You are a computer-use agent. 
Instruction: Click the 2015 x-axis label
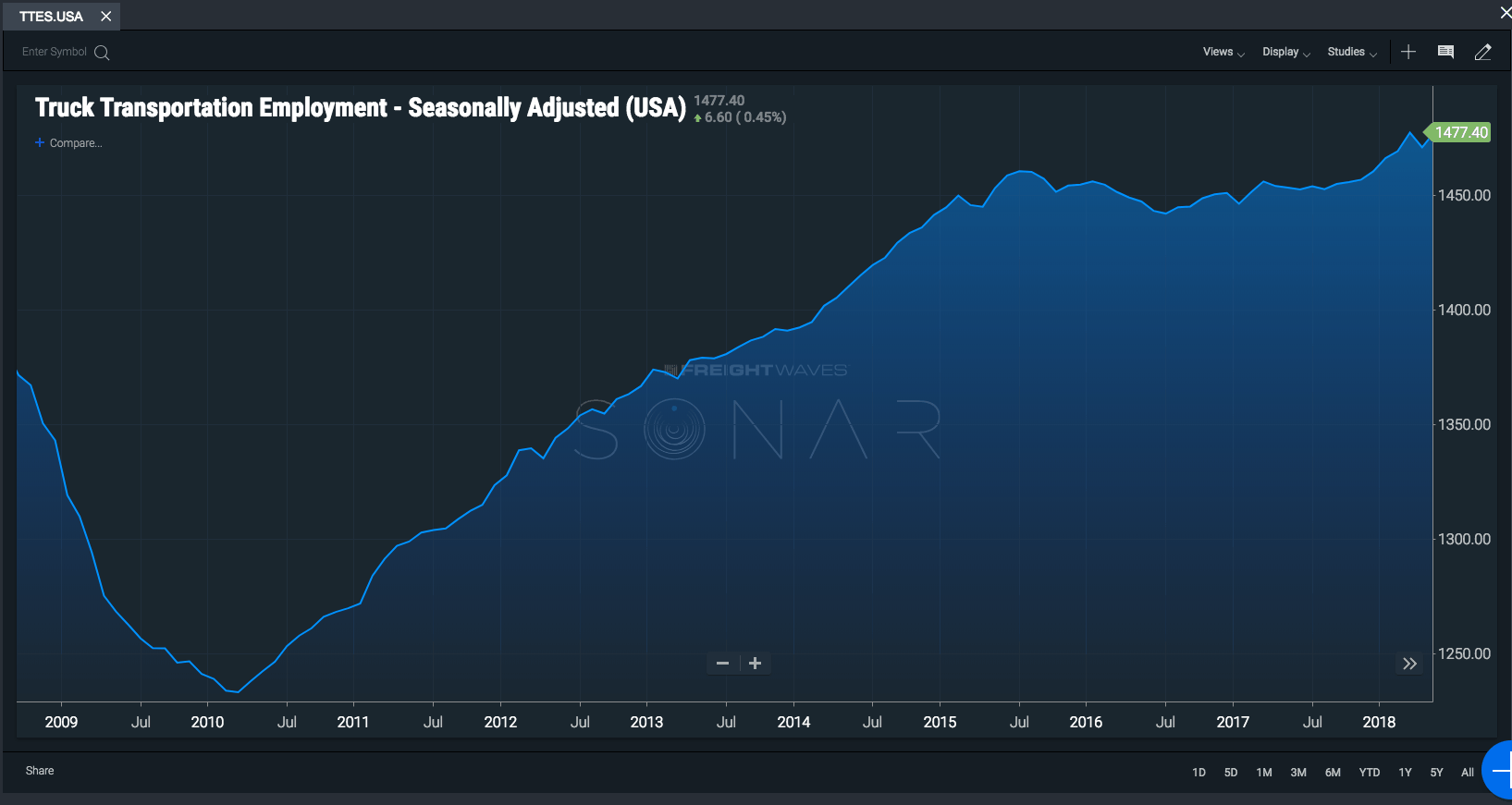click(x=940, y=722)
